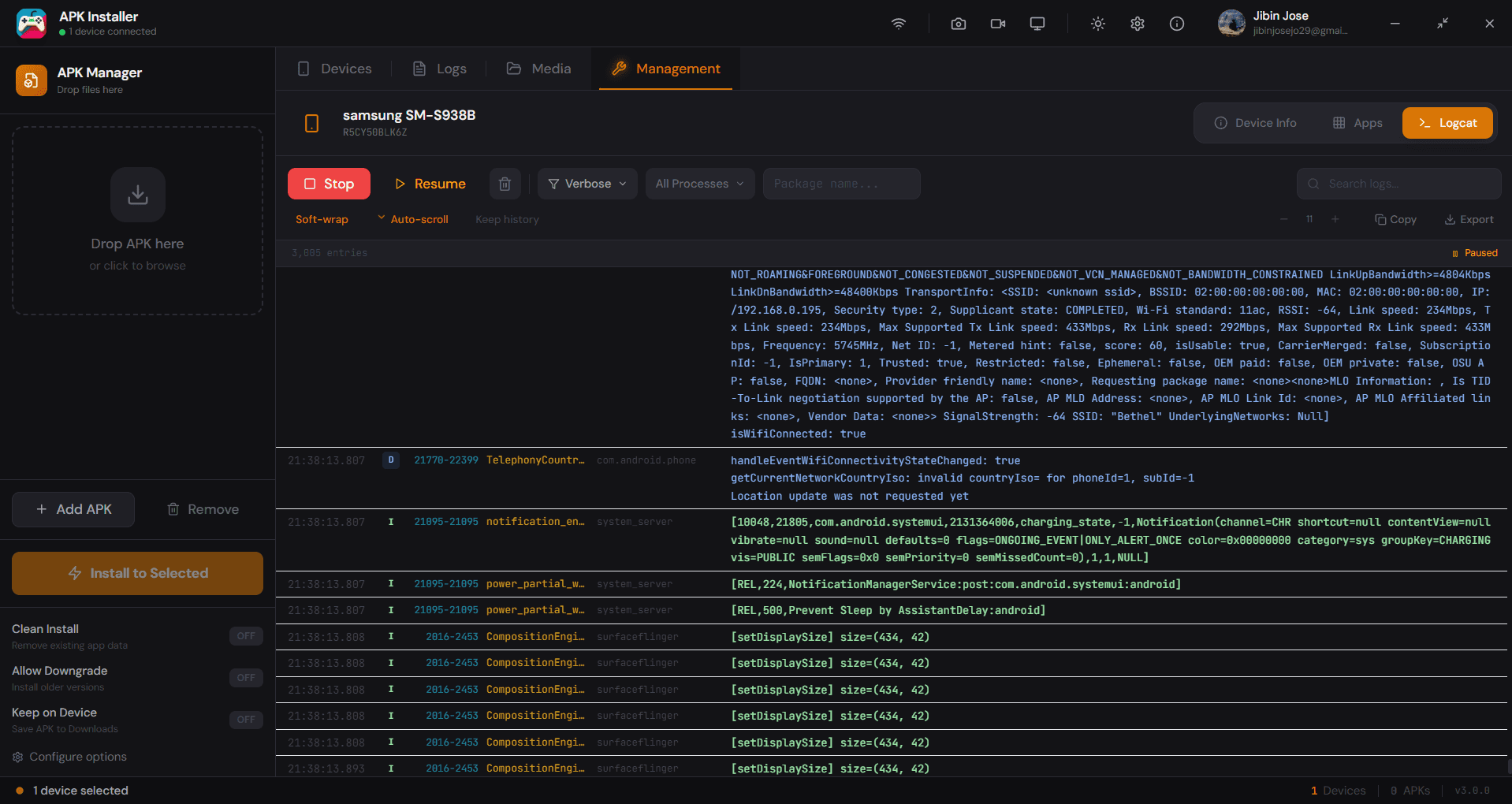
Task: Open screen mirroring via monitor icon
Action: click(x=1037, y=24)
